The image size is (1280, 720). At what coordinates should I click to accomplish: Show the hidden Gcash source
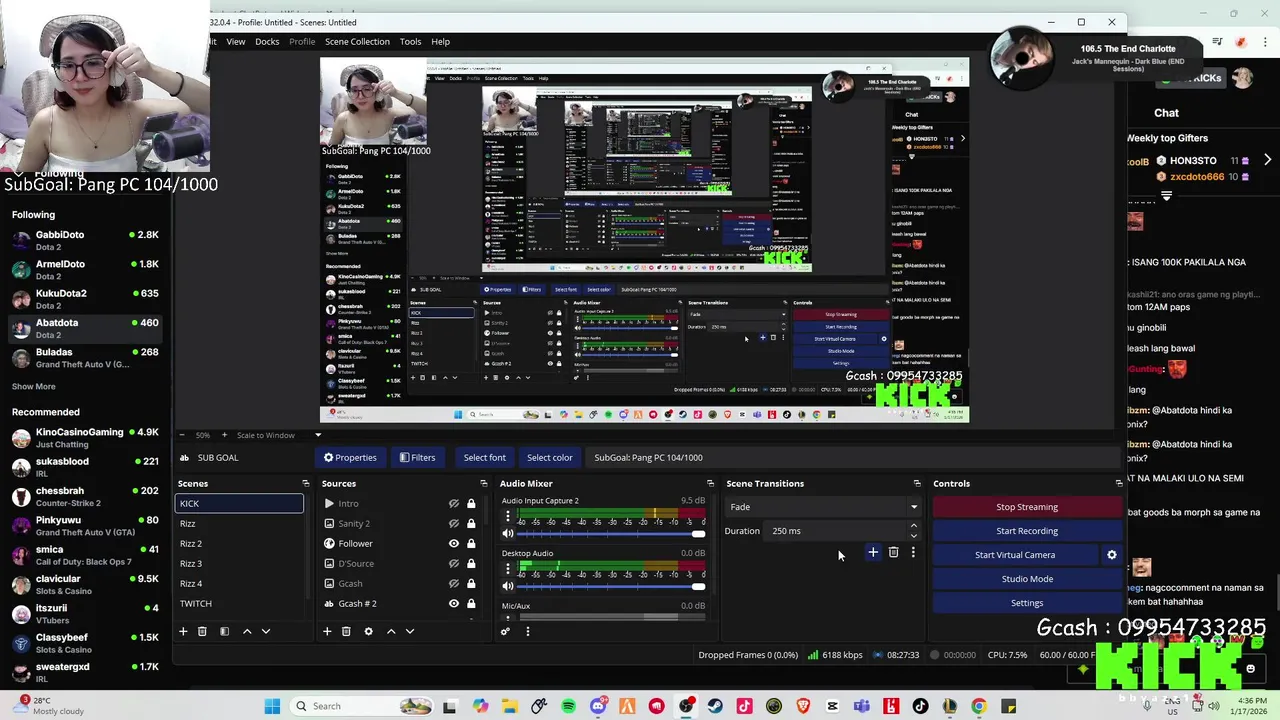(x=454, y=584)
